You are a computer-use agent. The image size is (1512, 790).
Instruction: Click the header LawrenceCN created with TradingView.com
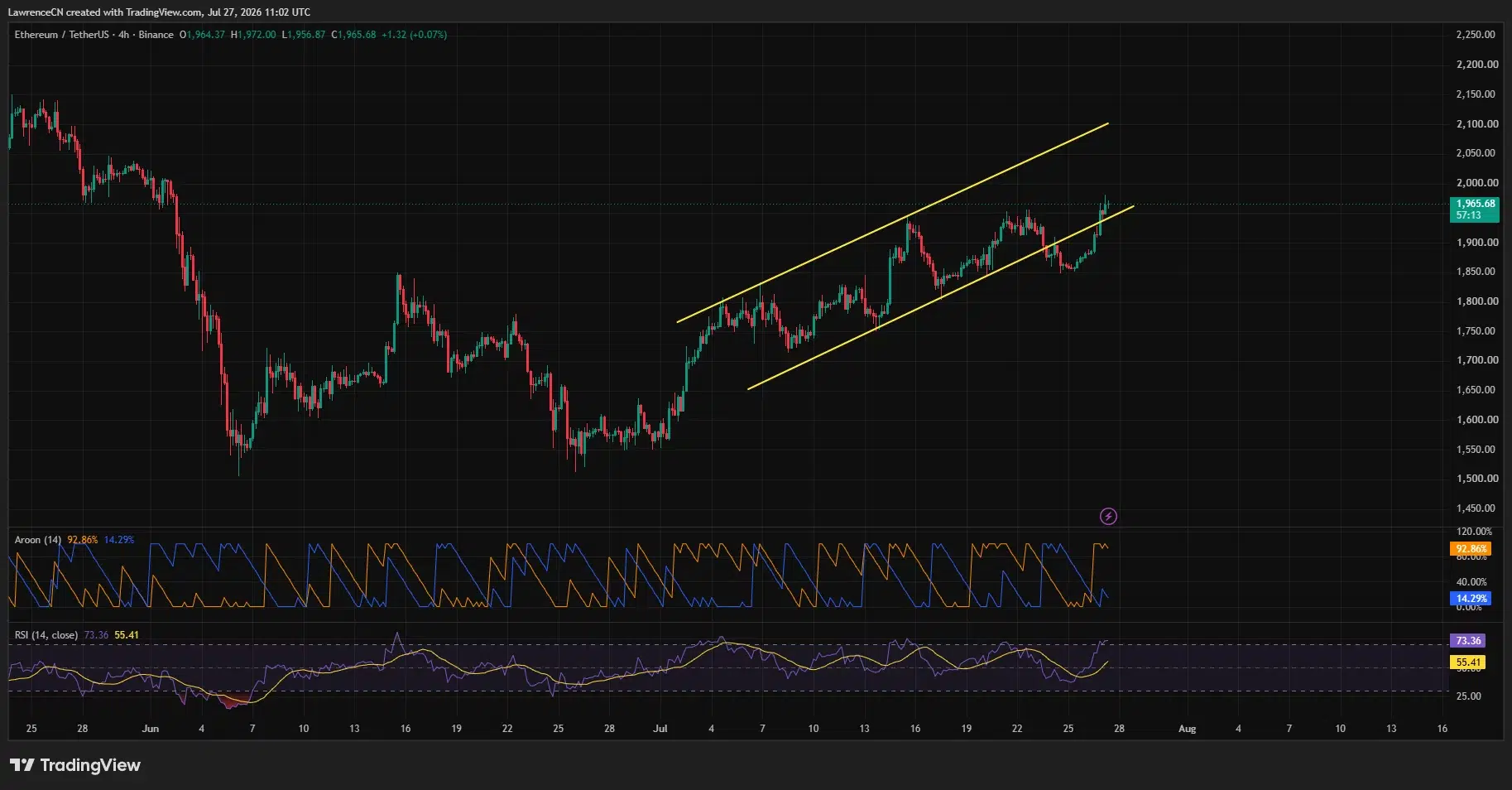coord(159,12)
